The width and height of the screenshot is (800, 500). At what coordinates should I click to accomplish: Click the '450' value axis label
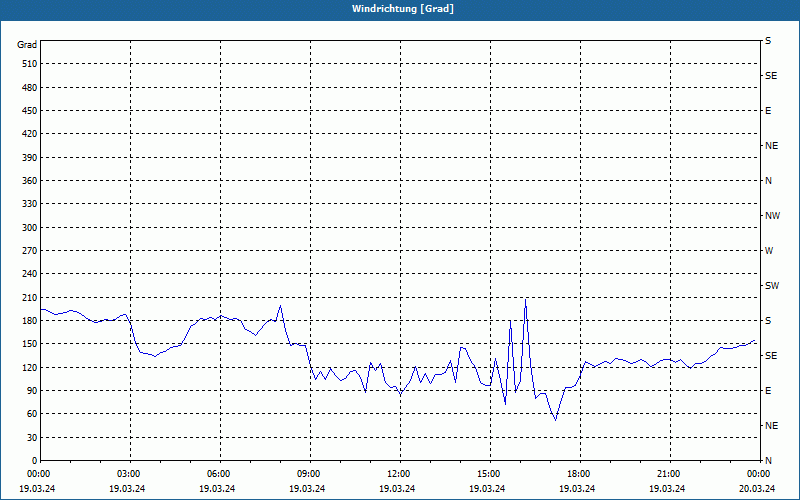point(30,111)
